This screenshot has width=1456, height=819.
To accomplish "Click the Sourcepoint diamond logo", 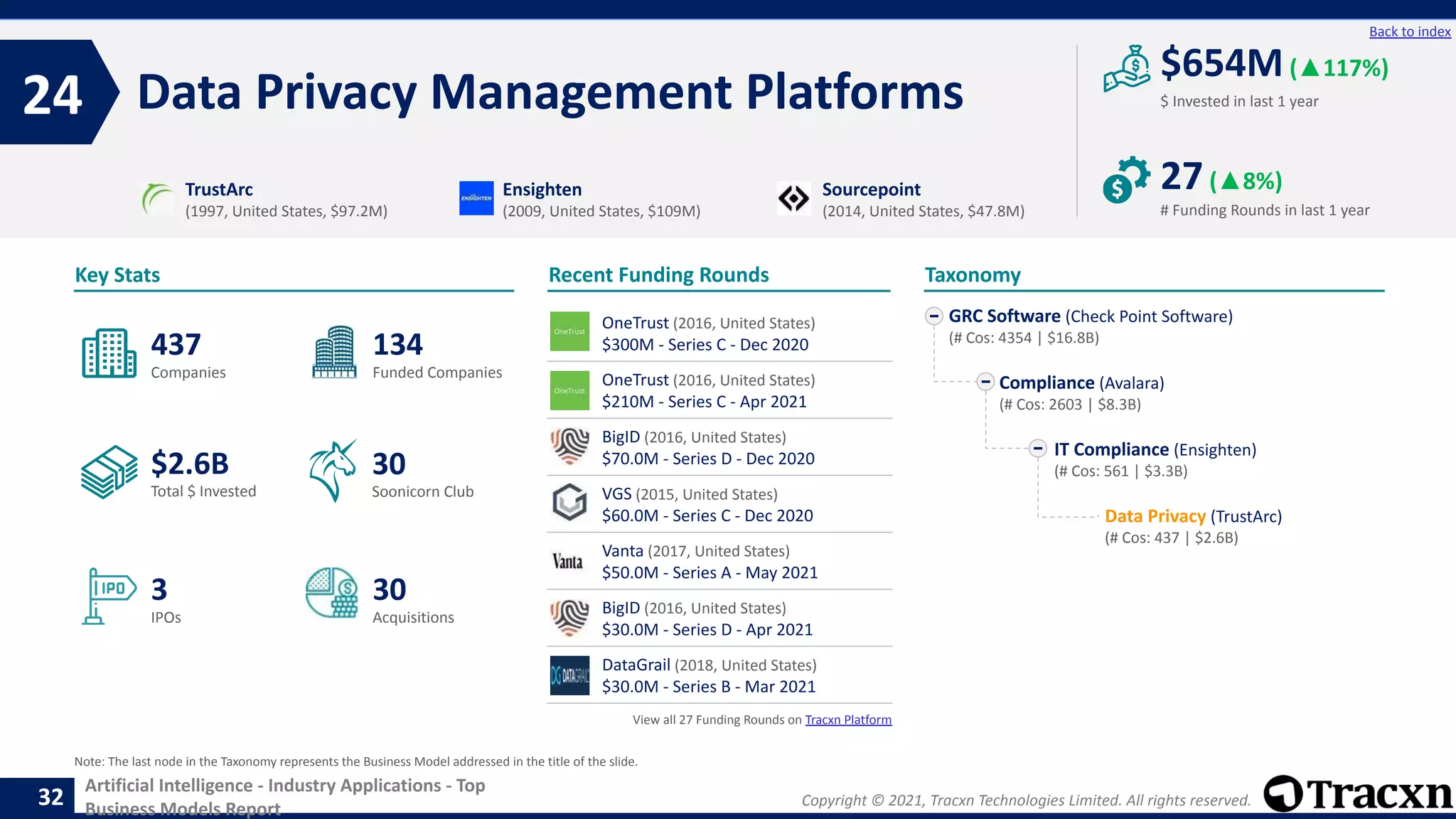I will coord(793,198).
